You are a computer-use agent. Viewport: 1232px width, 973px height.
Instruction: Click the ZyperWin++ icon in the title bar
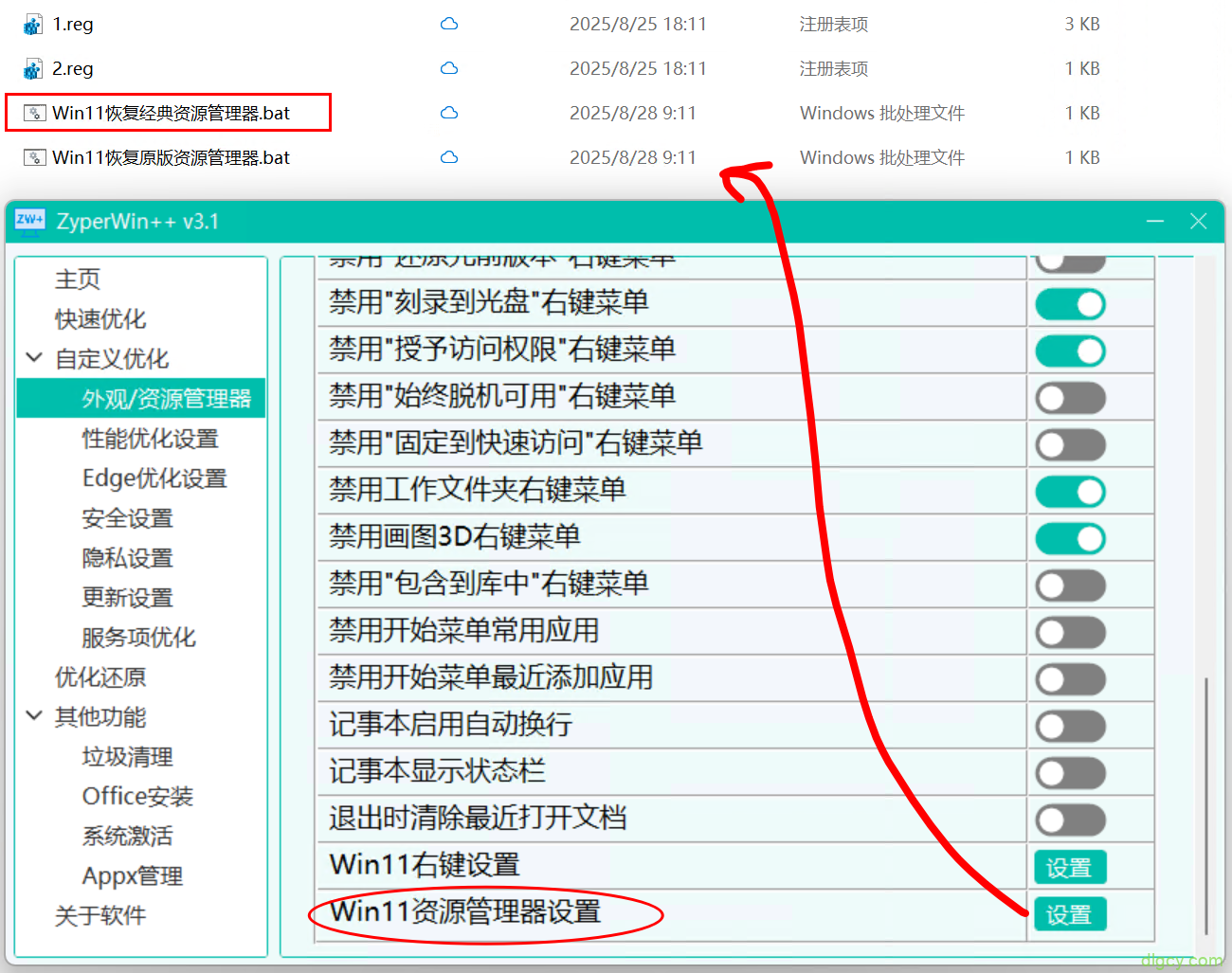29,219
